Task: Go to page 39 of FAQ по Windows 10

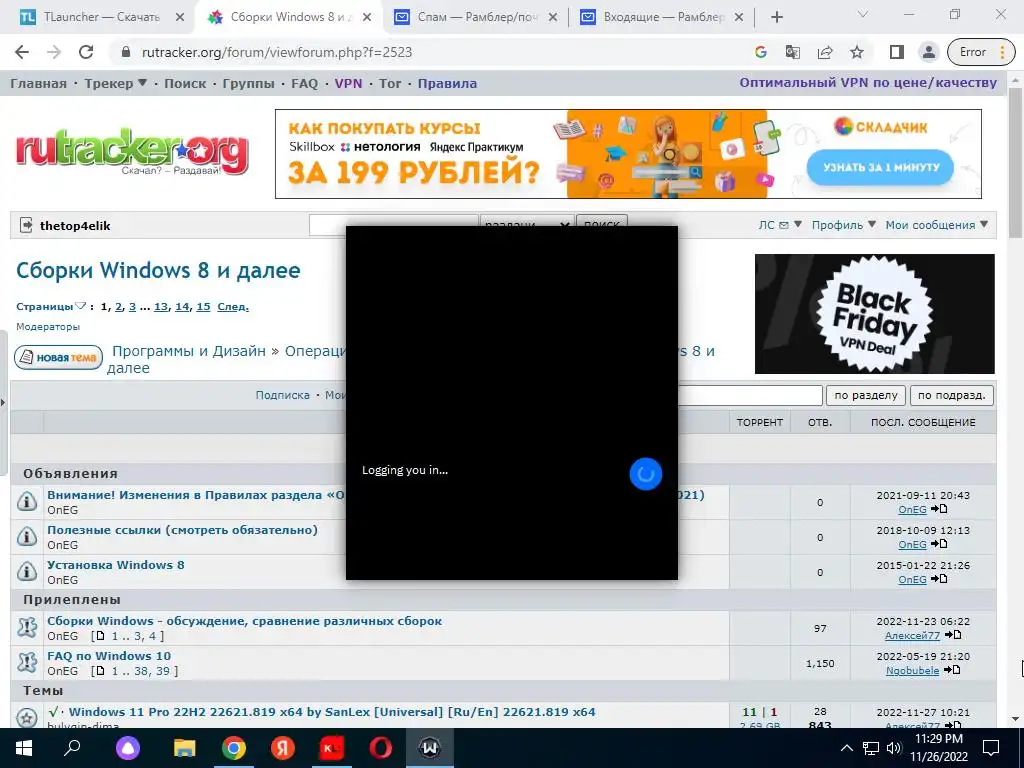Action: pos(163,671)
